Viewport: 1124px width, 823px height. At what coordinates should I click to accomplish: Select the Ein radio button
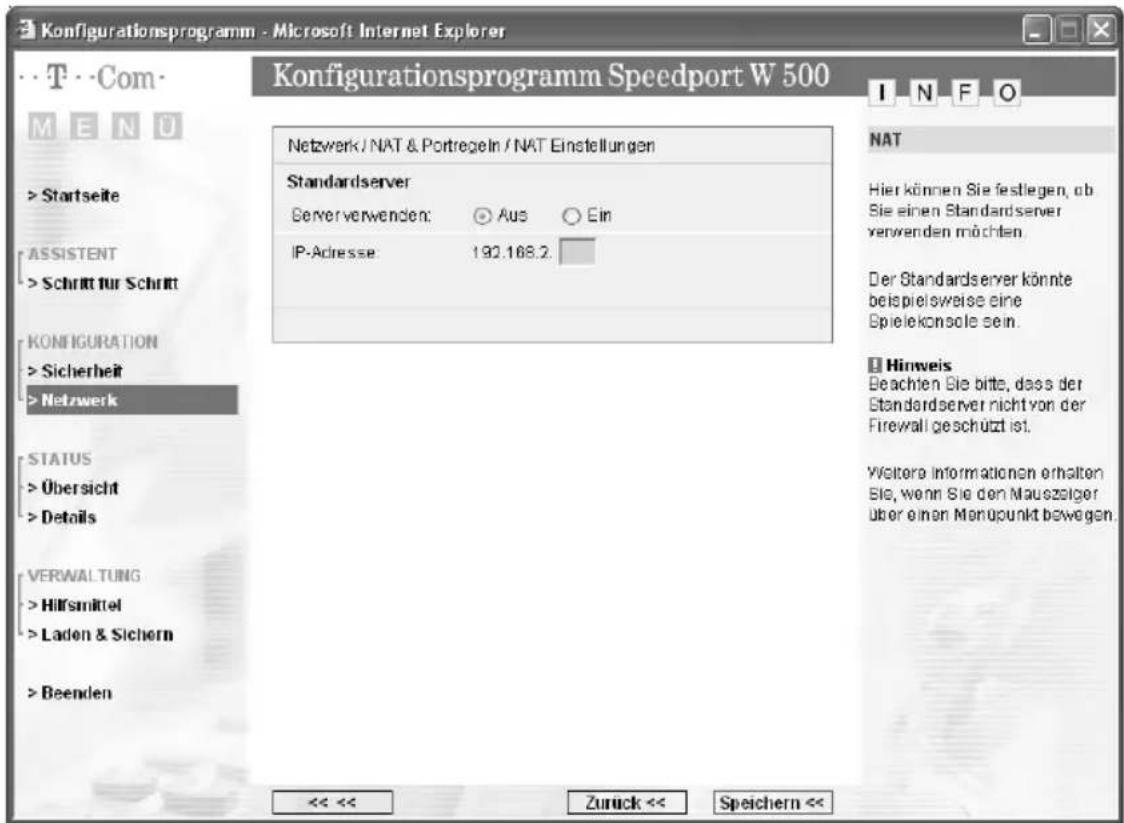click(x=571, y=216)
